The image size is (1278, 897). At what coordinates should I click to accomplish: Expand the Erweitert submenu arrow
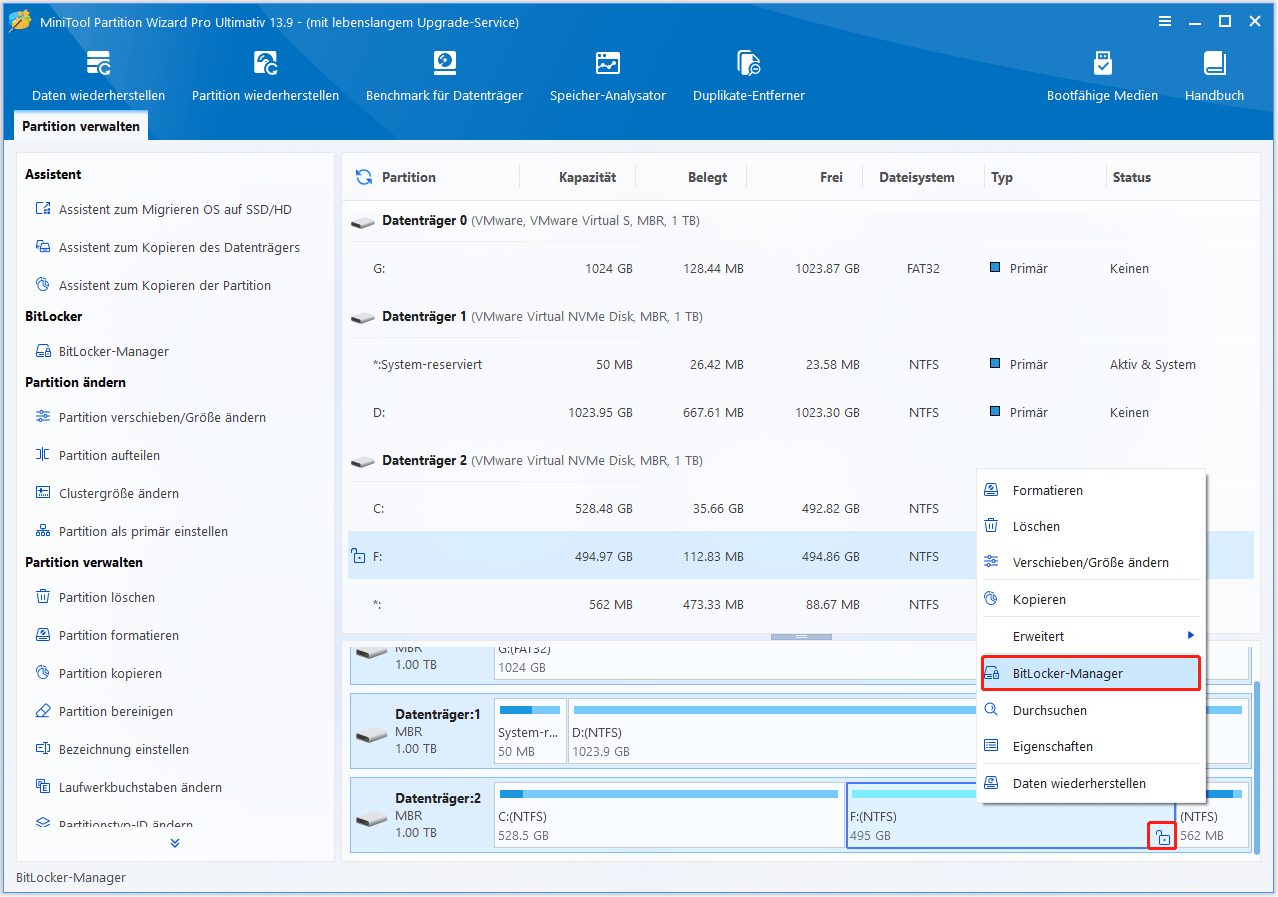click(x=1190, y=636)
